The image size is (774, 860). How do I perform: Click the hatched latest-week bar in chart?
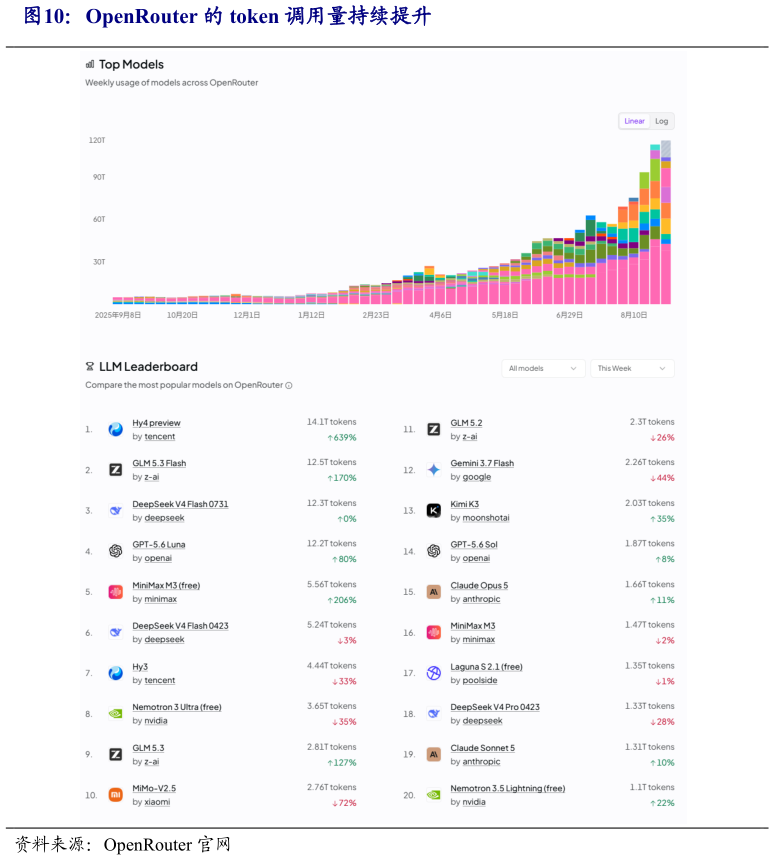click(666, 149)
